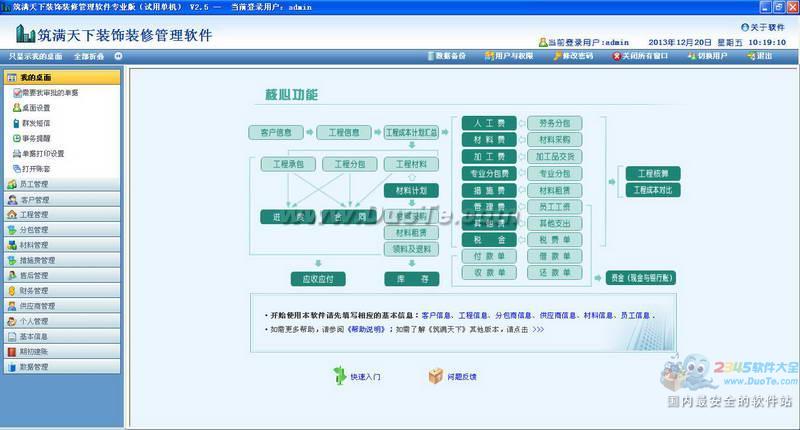Open the 分包商信息 link
This screenshot has width=800, height=430.
[514, 316]
